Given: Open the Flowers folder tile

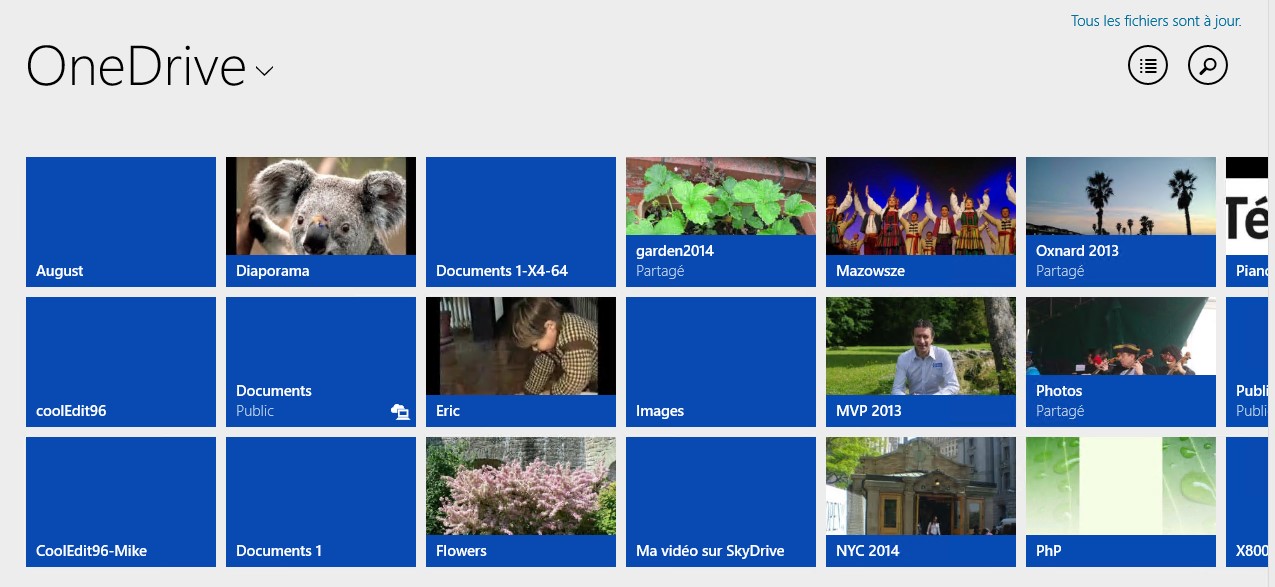Looking at the screenshot, I should (x=521, y=502).
